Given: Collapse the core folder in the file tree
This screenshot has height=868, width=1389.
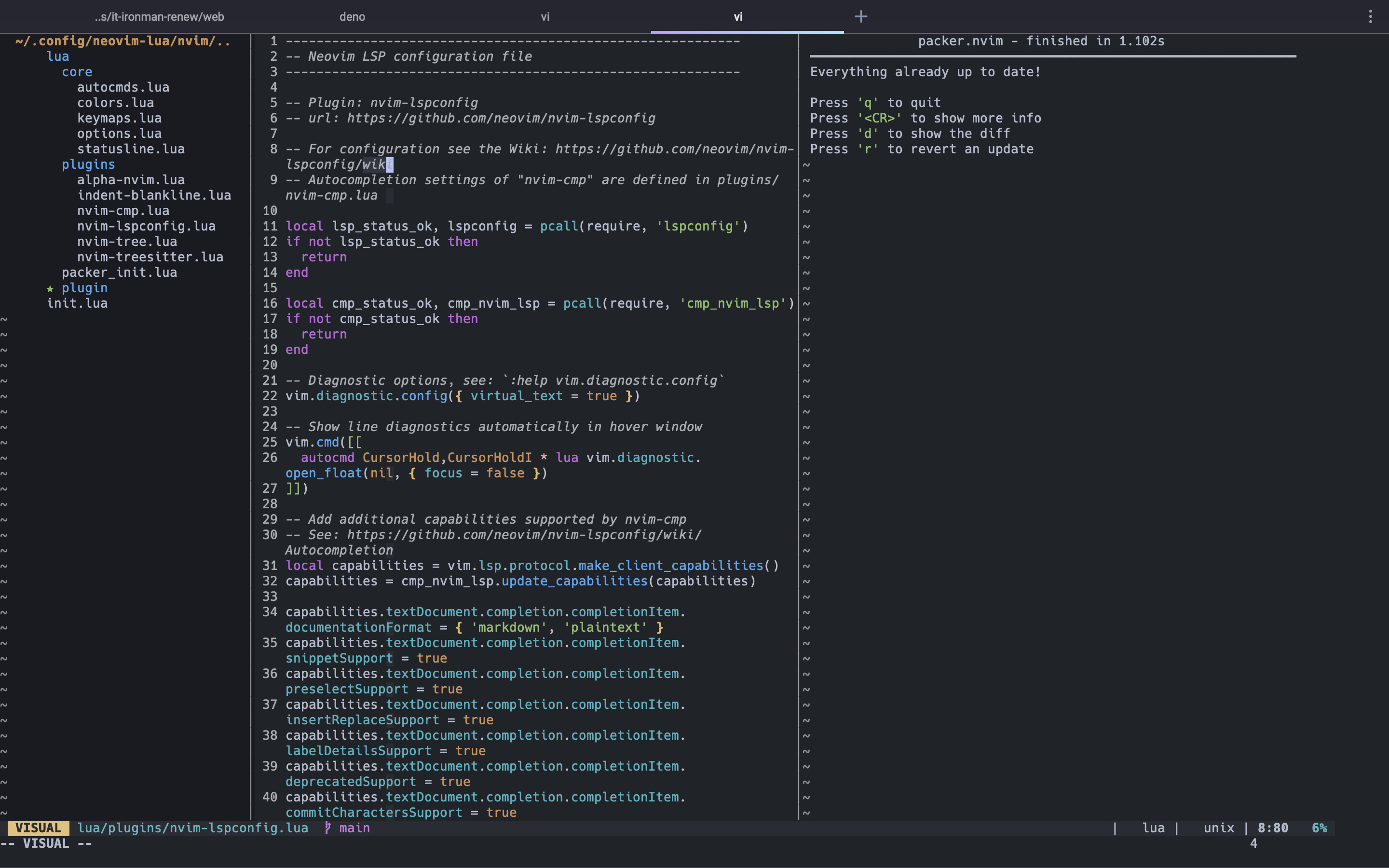Looking at the screenshot, I should pos(77,72).
